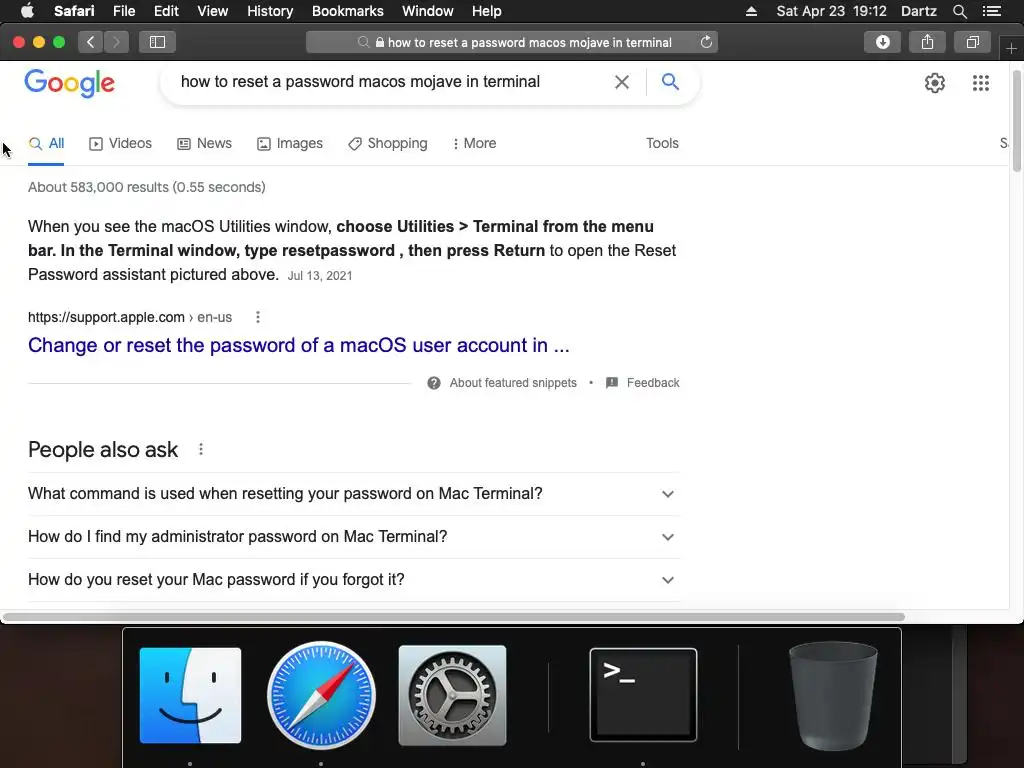The image size is (1024, 768).
Task: Open Notification Center list icon
Action: pyautogui.click(x=991, y=11)
